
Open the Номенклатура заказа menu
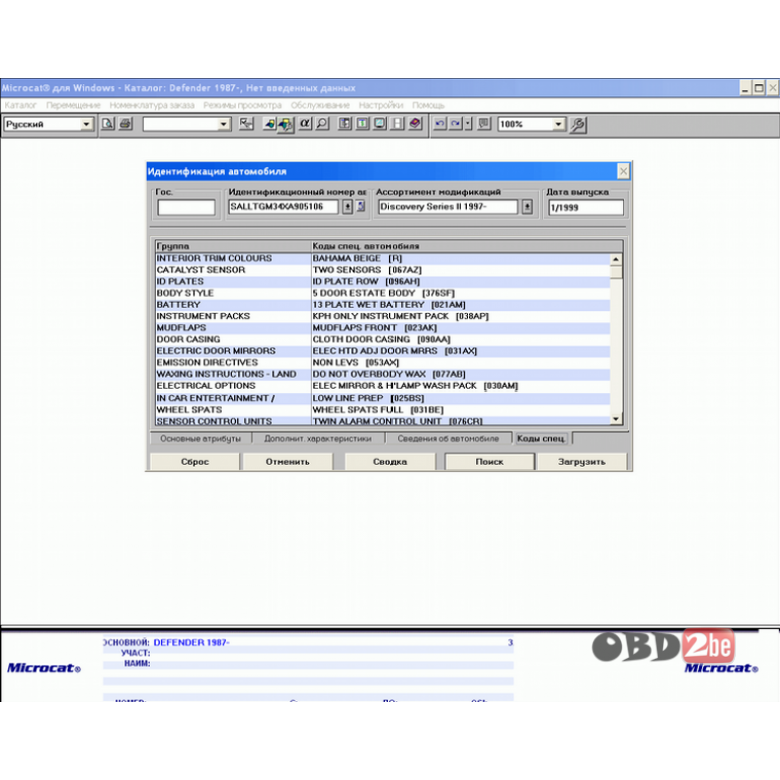(x=152, y=105)
